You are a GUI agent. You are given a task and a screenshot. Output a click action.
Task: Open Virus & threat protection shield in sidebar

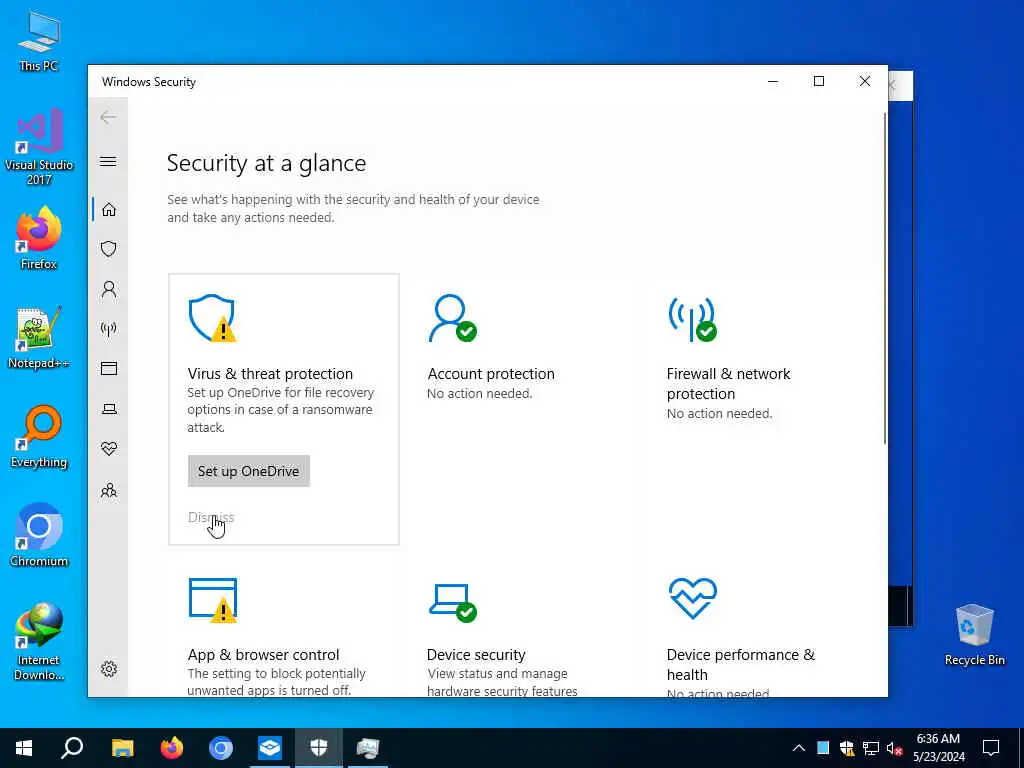pyautogui.click(x=108, y=249)
